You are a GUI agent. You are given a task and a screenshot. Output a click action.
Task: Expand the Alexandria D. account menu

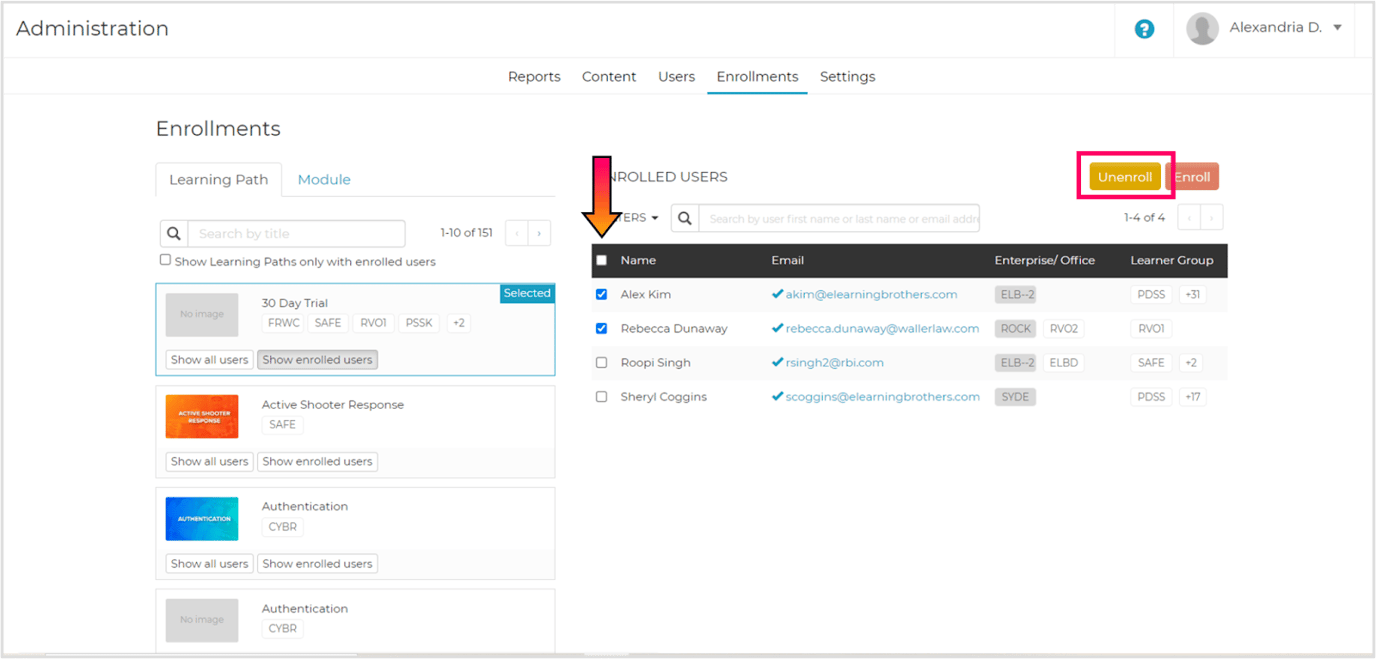click(x=1285, y=27)
